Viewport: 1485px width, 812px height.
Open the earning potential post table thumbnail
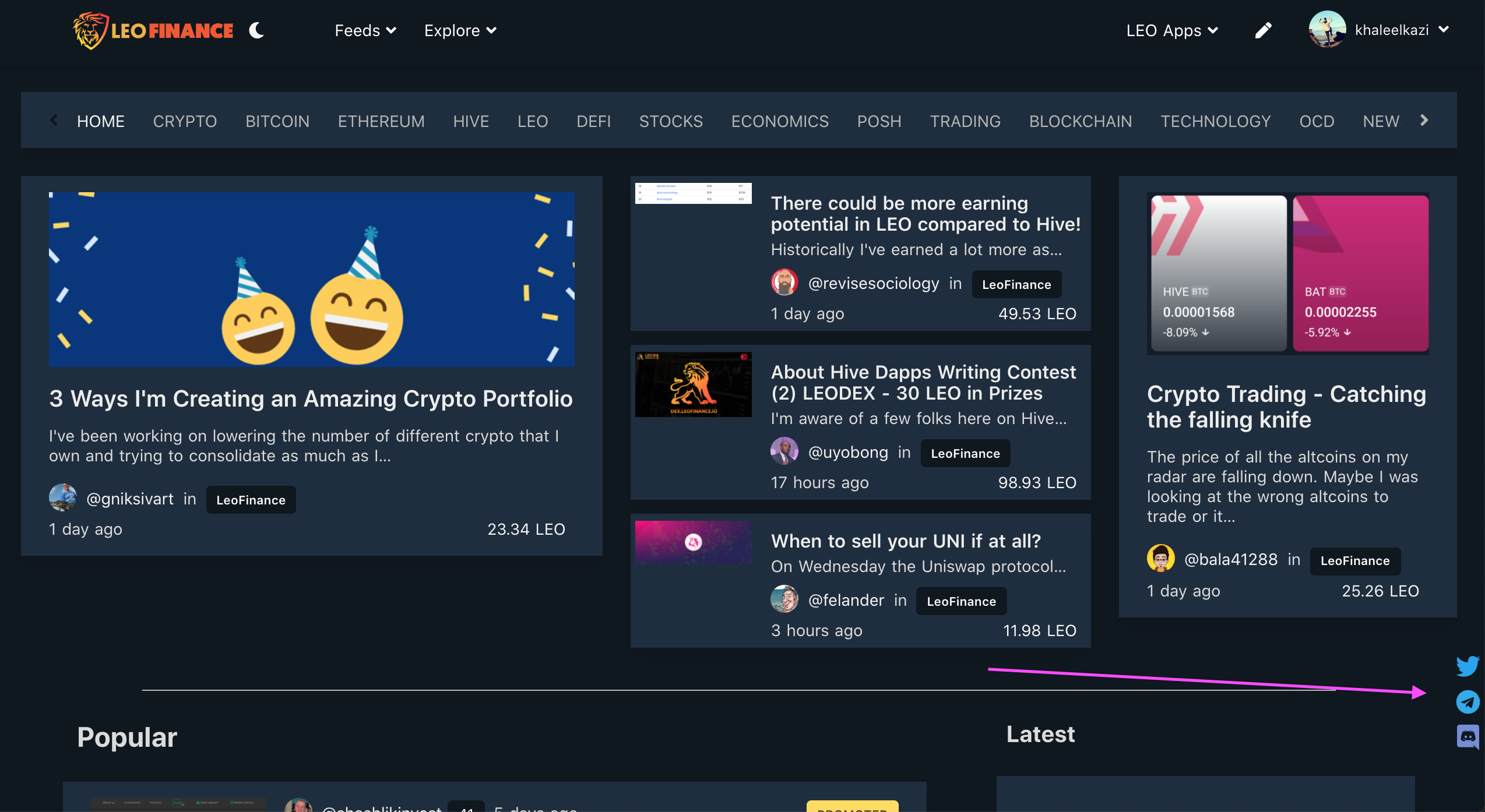click(693, 193)
